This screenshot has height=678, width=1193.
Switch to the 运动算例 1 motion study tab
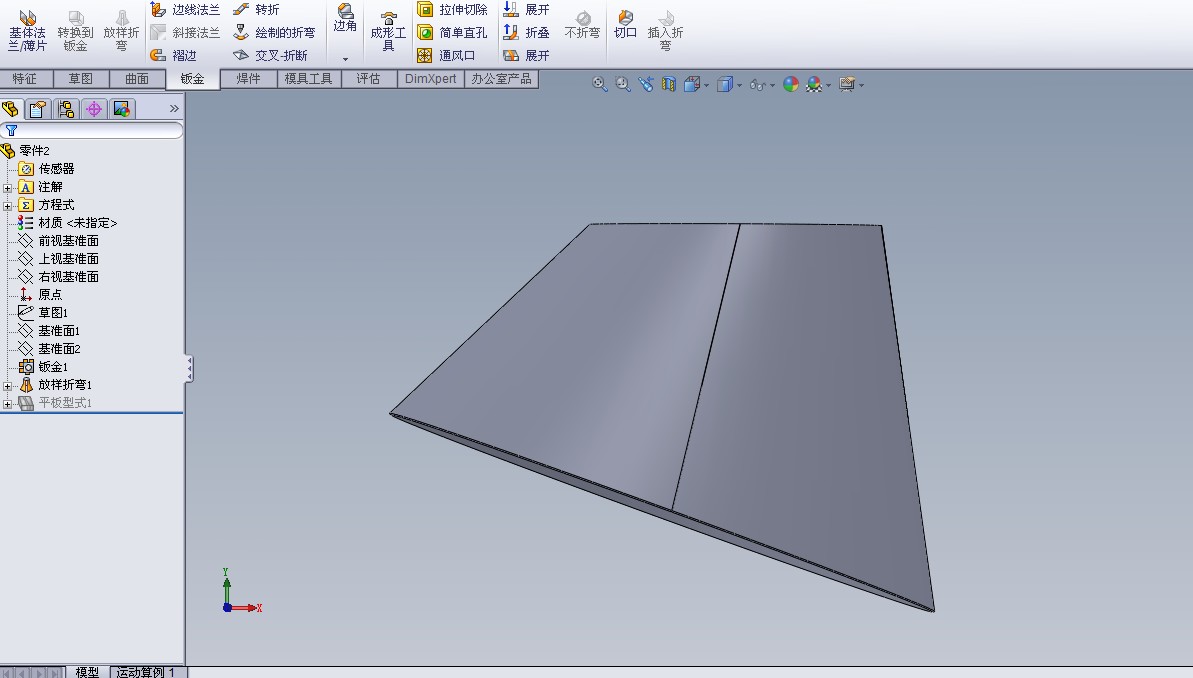pos(145,672)
